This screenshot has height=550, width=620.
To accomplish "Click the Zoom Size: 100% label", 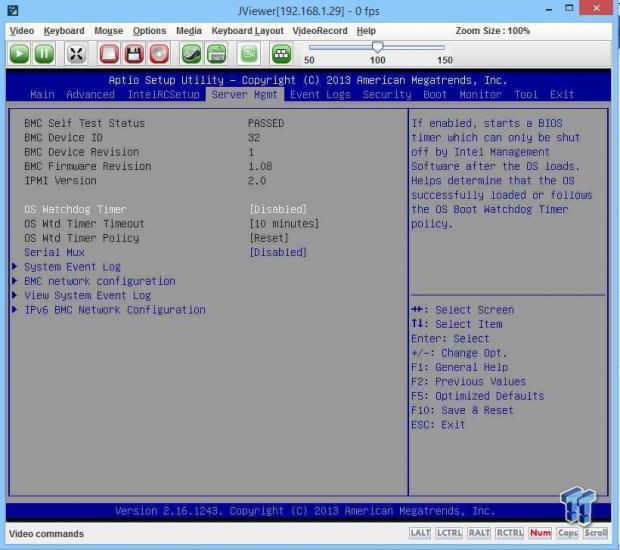I will point(492,31).
